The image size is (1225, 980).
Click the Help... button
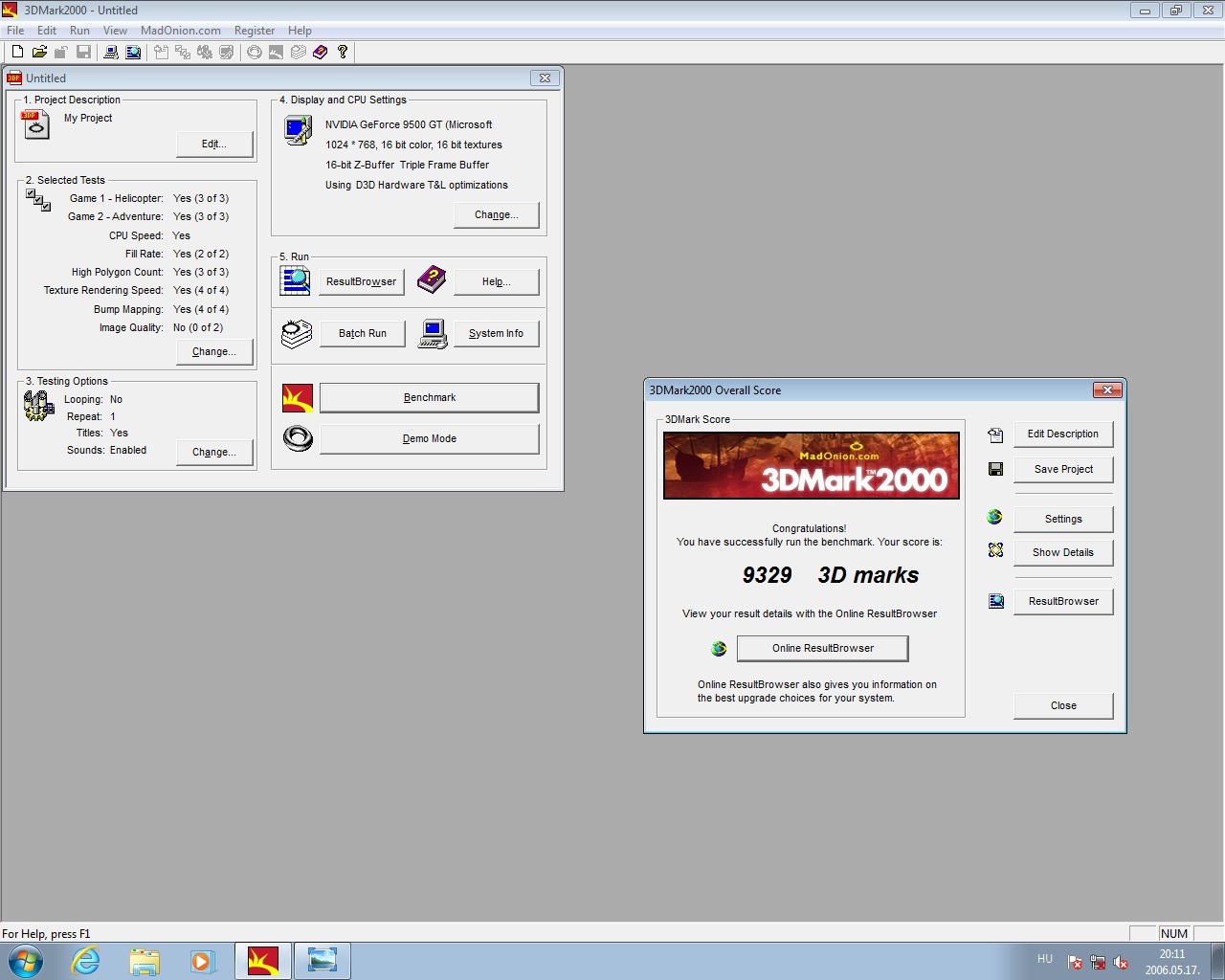[497, 282]
